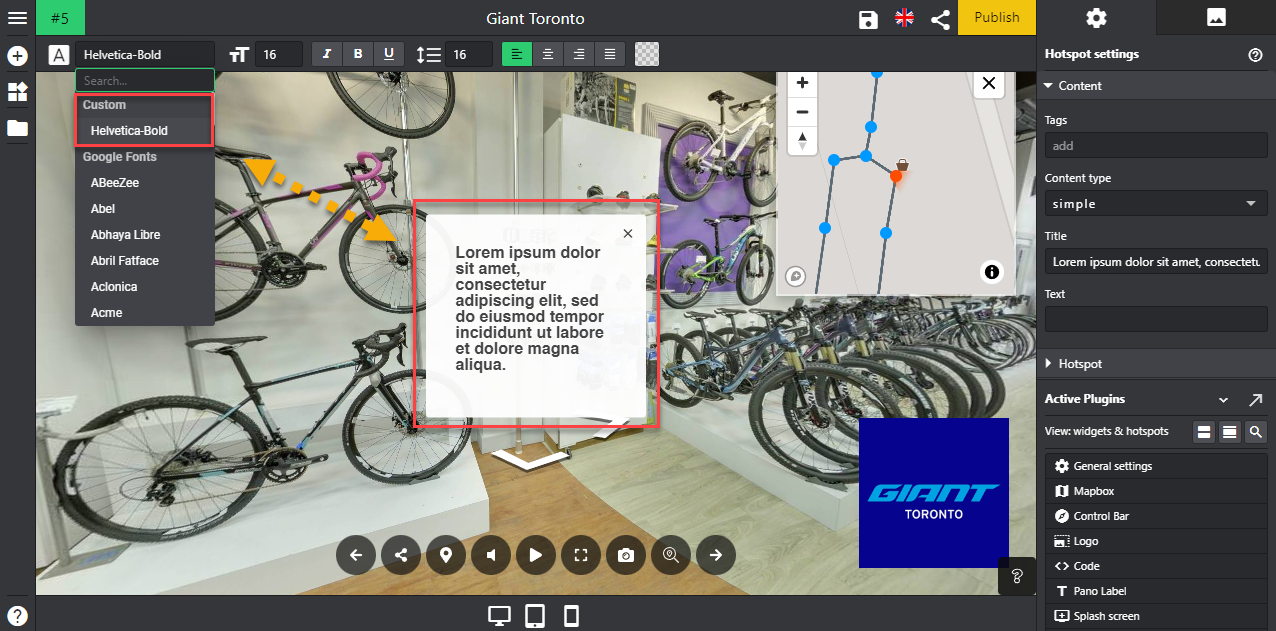Close the Lorem ipsum hotspot popup
Screen dimensions: 1276x631
[x=628, y=233]
